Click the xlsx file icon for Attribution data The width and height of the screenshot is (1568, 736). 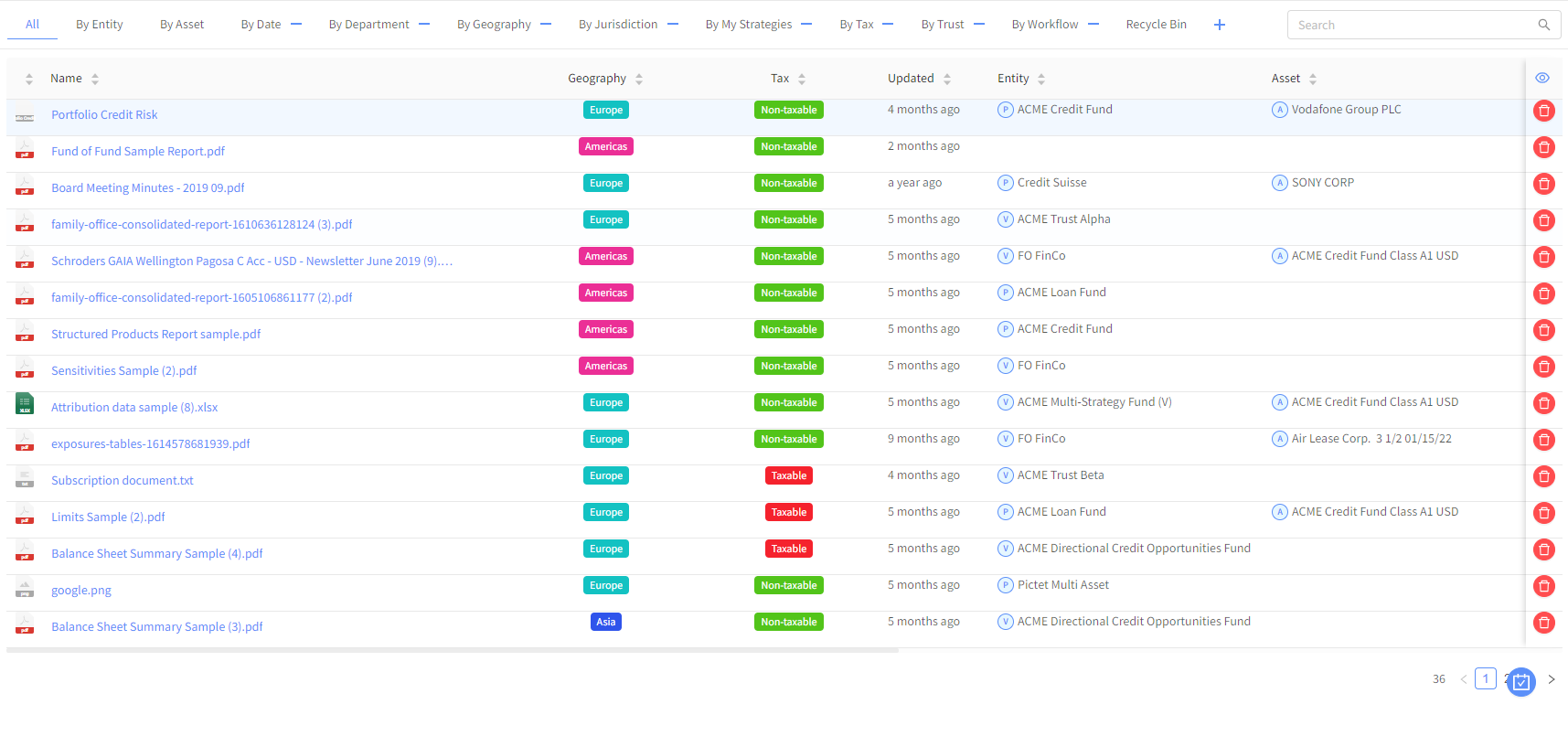(25, 403)
